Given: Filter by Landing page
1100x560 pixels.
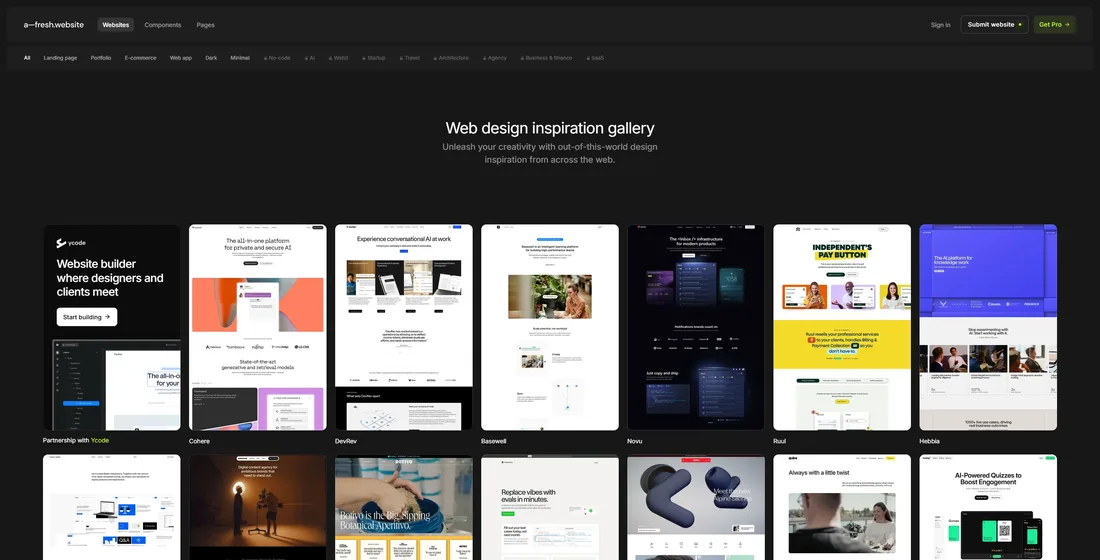Looking at the screenshot, I should (x=60, y=58).
